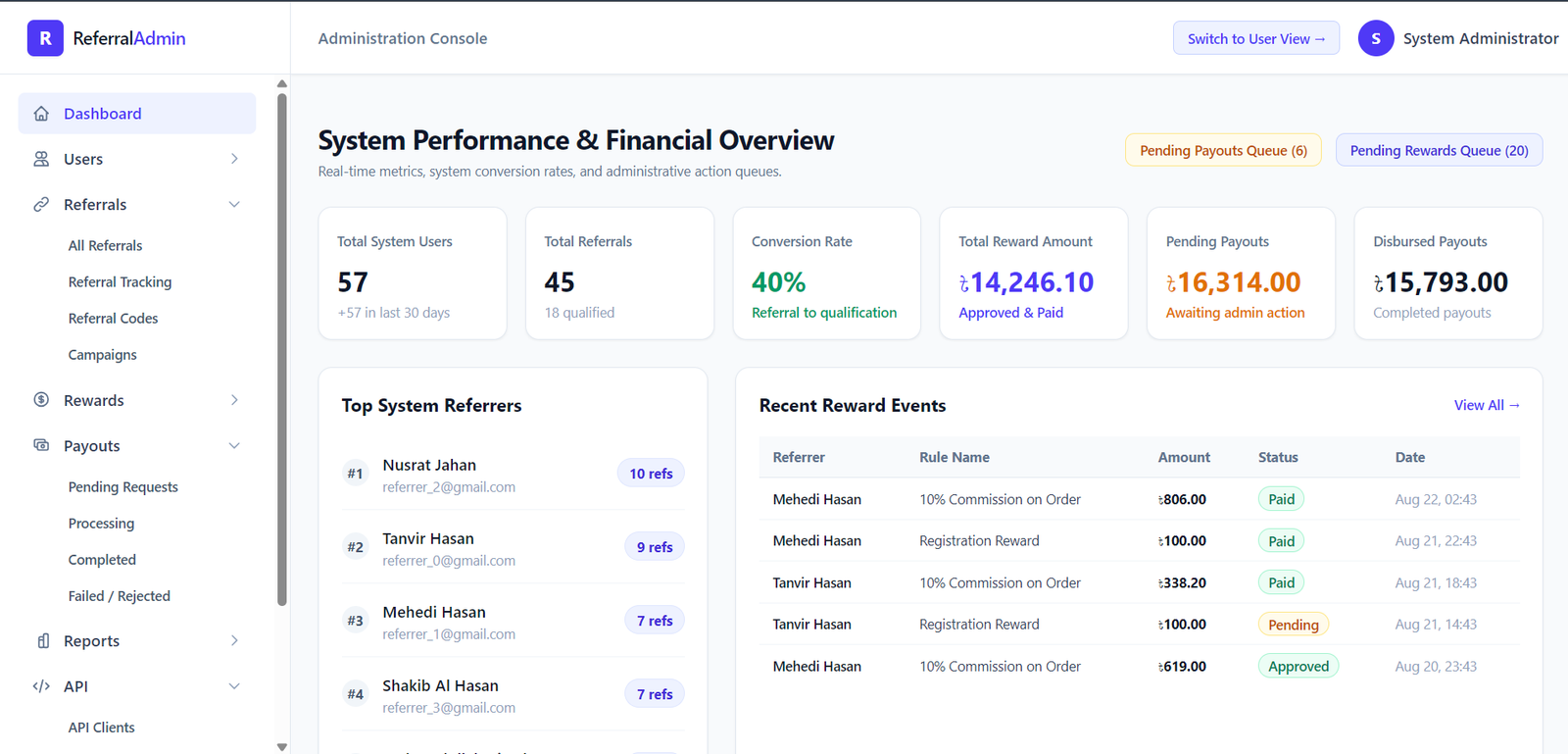Go to Referral Tracking page

120,282
